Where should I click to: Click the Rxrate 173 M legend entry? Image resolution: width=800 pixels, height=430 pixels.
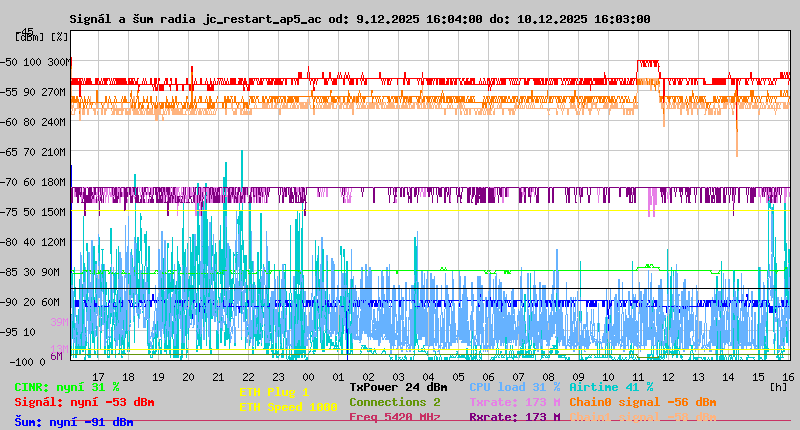514,417
